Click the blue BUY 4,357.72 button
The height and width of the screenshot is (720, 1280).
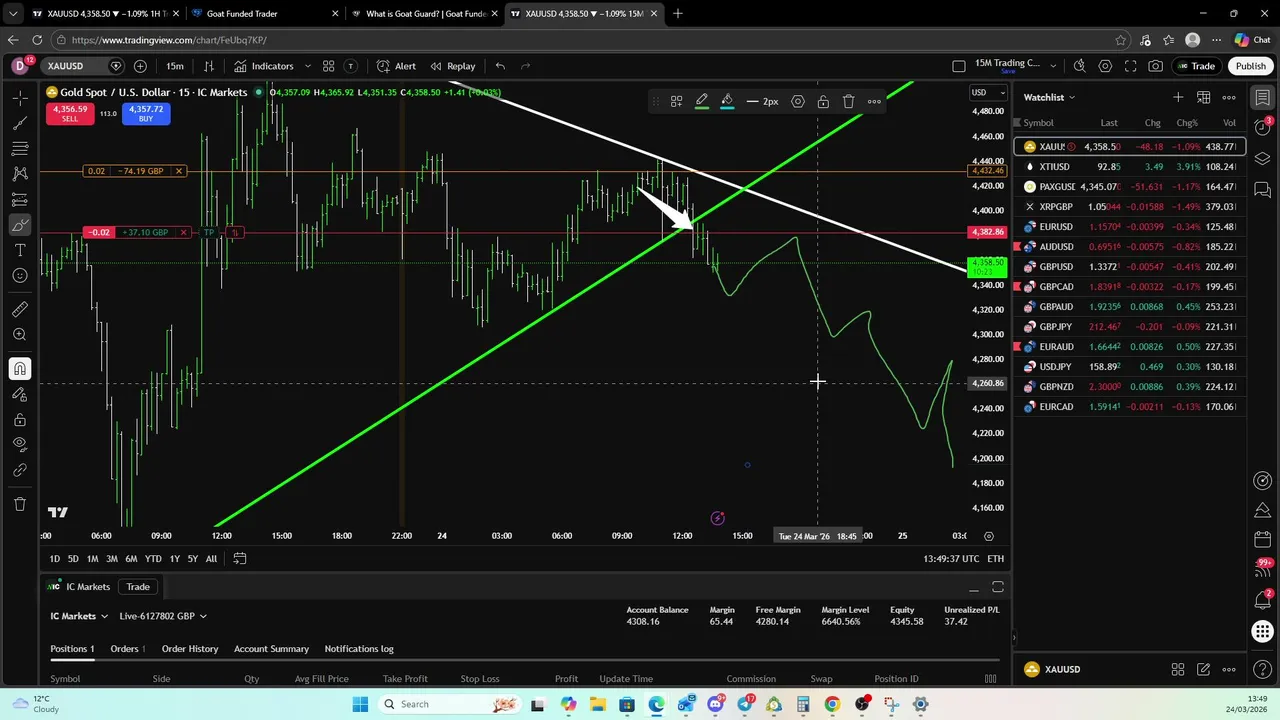click(x=146, y=113)
